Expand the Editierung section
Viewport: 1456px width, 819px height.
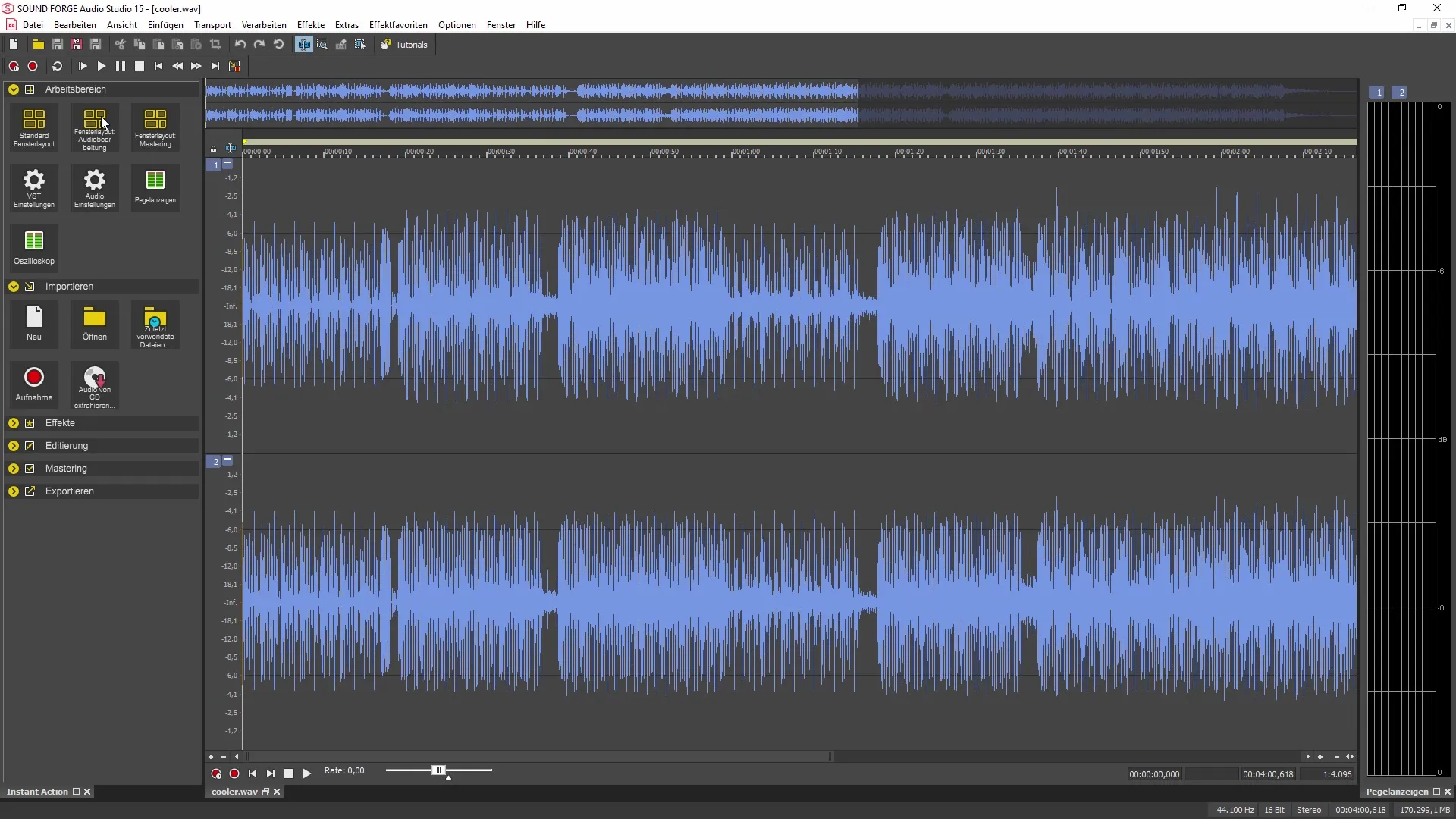(x=14, y=445)
